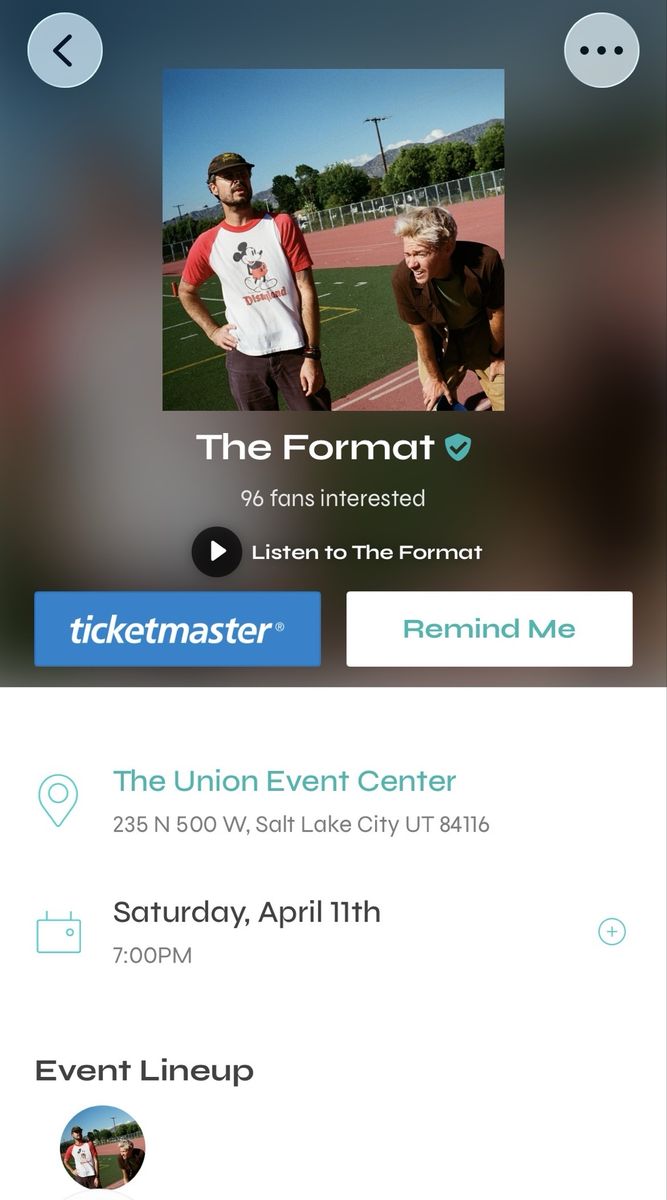667x1200 pixels.
Task: Tap Remind Me for this event
Action: pos(489,628)
